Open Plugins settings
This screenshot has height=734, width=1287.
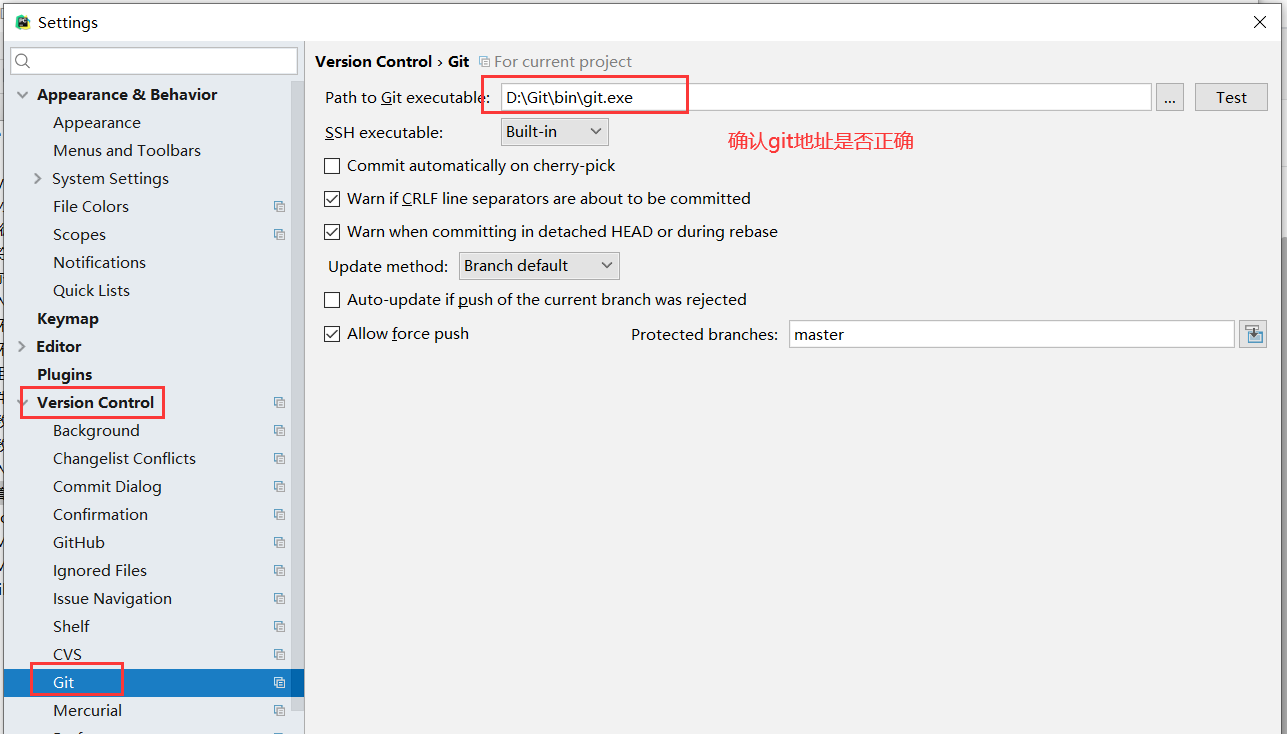tap(65, 375)
